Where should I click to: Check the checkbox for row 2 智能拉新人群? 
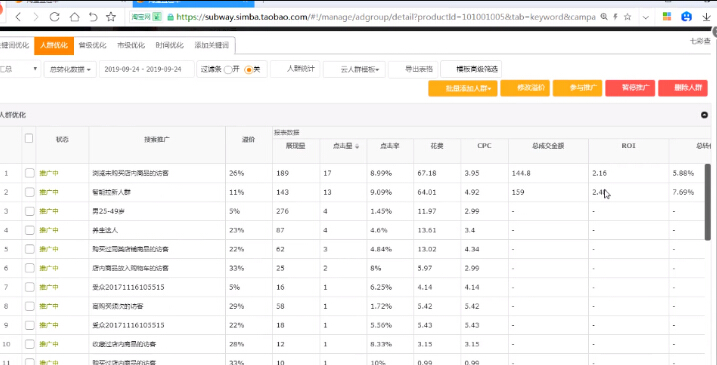pyautogui.click(x=30, y=192)
